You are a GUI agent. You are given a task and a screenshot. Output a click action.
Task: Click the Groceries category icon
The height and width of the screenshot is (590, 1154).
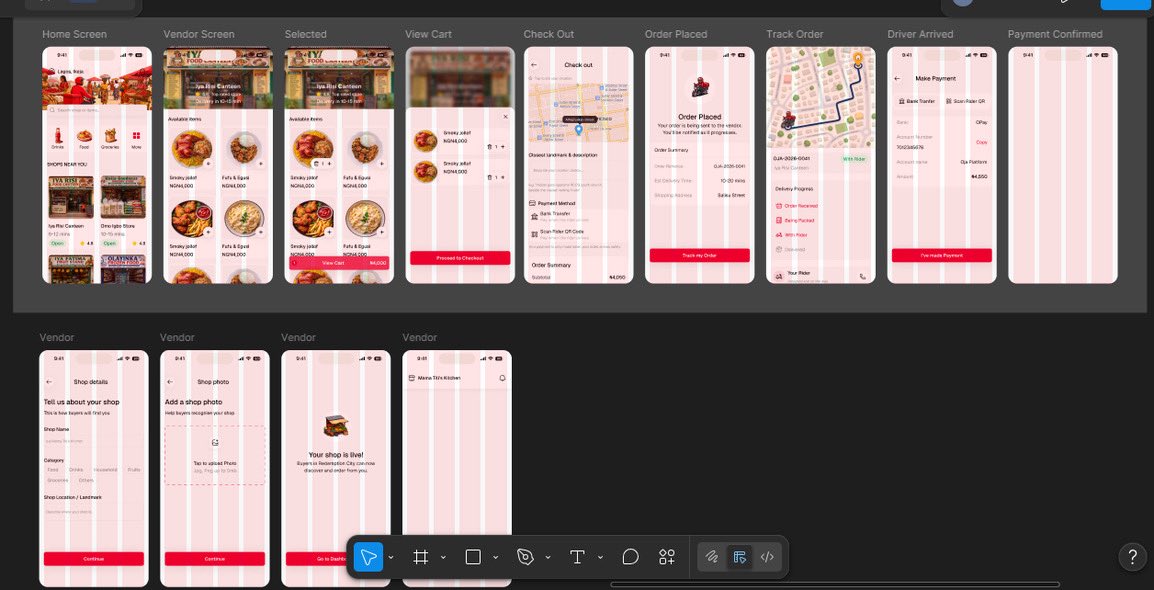tap(110, 135)
